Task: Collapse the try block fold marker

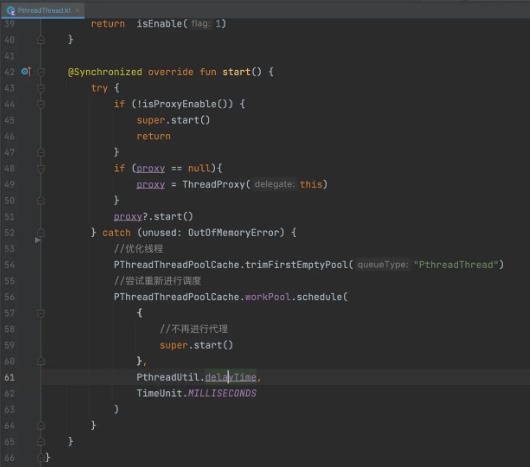Action: (x=41, y=88)
